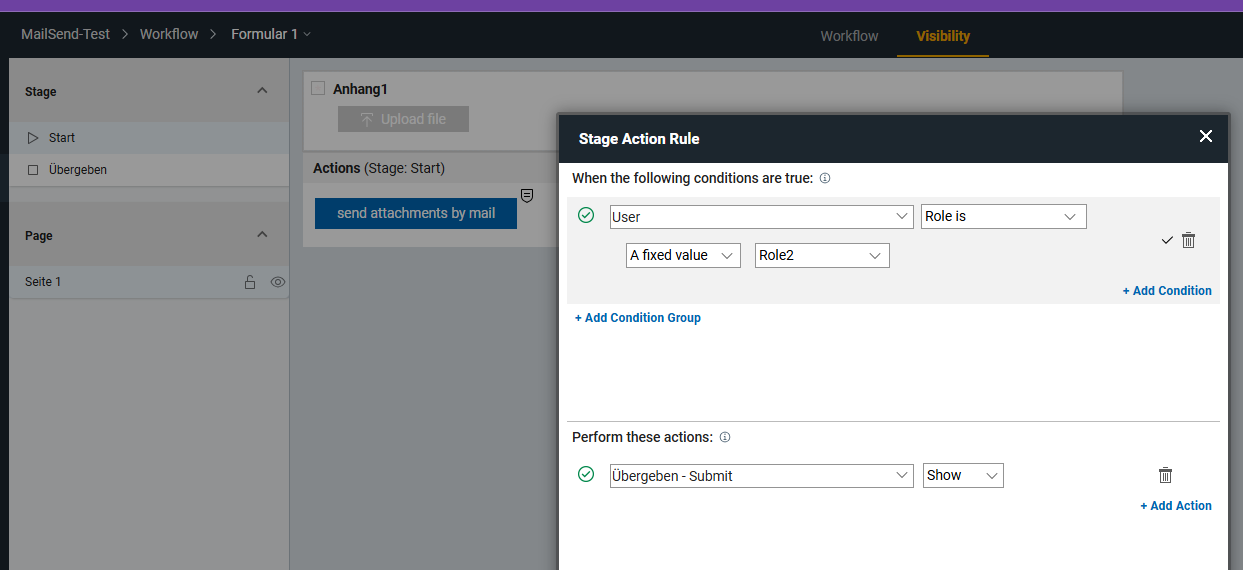Confirm the condition with the checkmark icon
The width and height of the screenshot is (1243, 570).
point(1167,240)
